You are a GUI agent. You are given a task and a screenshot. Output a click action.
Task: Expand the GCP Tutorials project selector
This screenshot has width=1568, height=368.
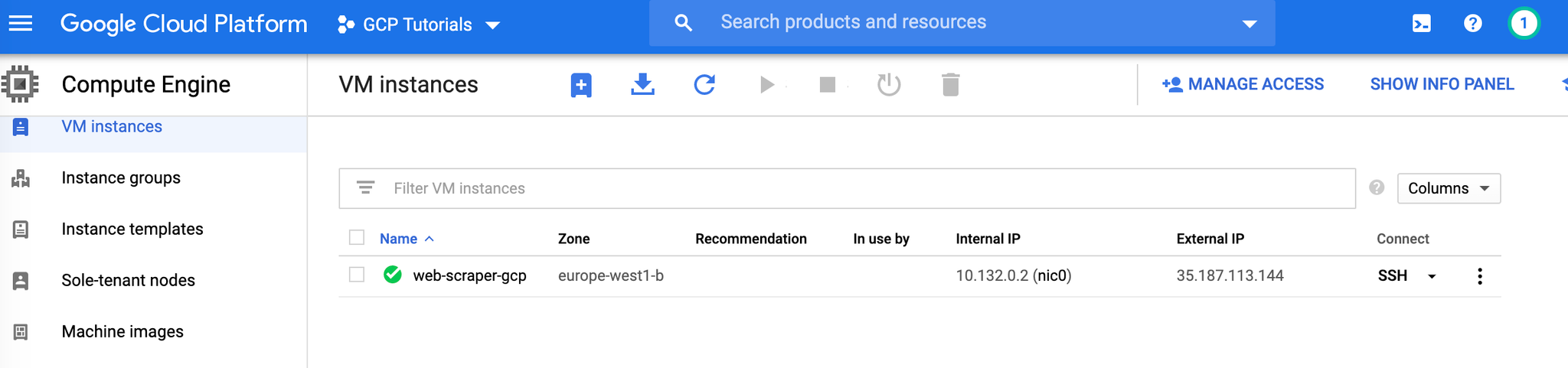click(419, 24)
